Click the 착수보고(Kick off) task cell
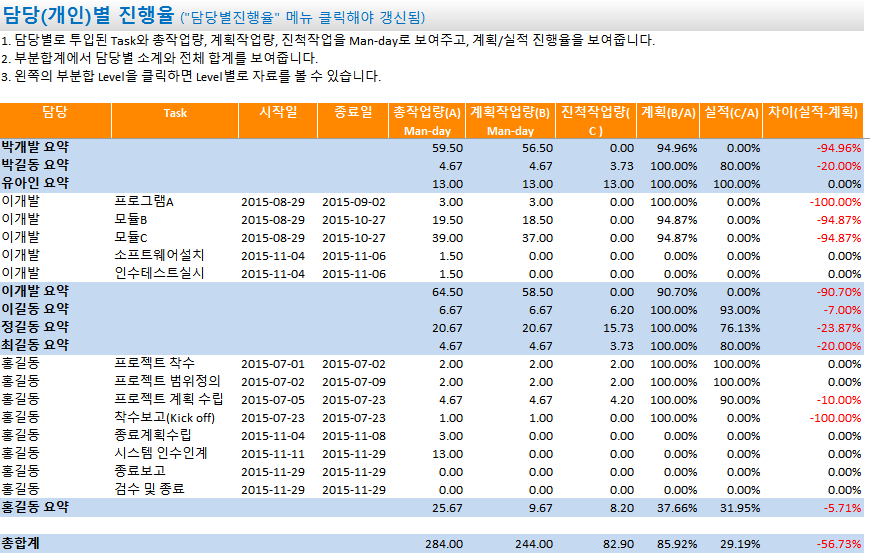Viewport: 870px width, 557px height. (164, 418)
